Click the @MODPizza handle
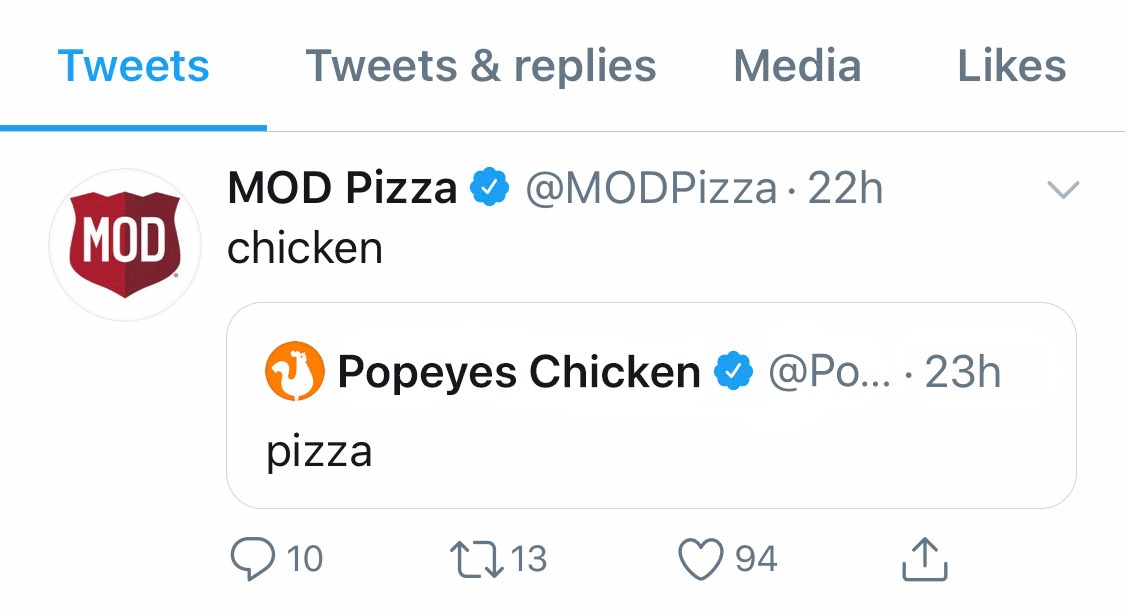The image size is (1125, 612). click(651, 188)
